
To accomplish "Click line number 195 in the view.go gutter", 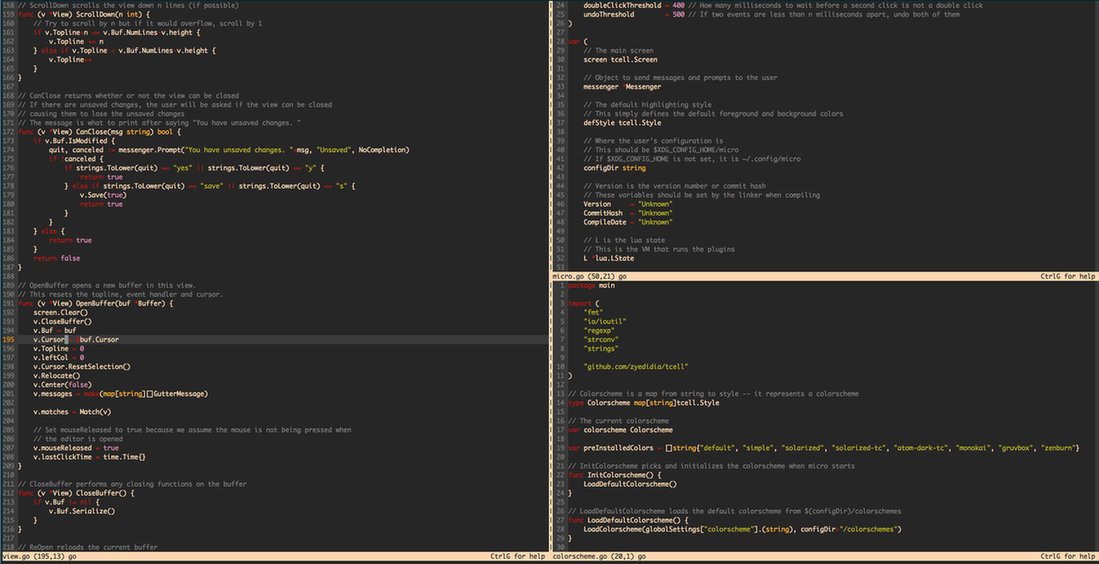I will click(8, 339).
